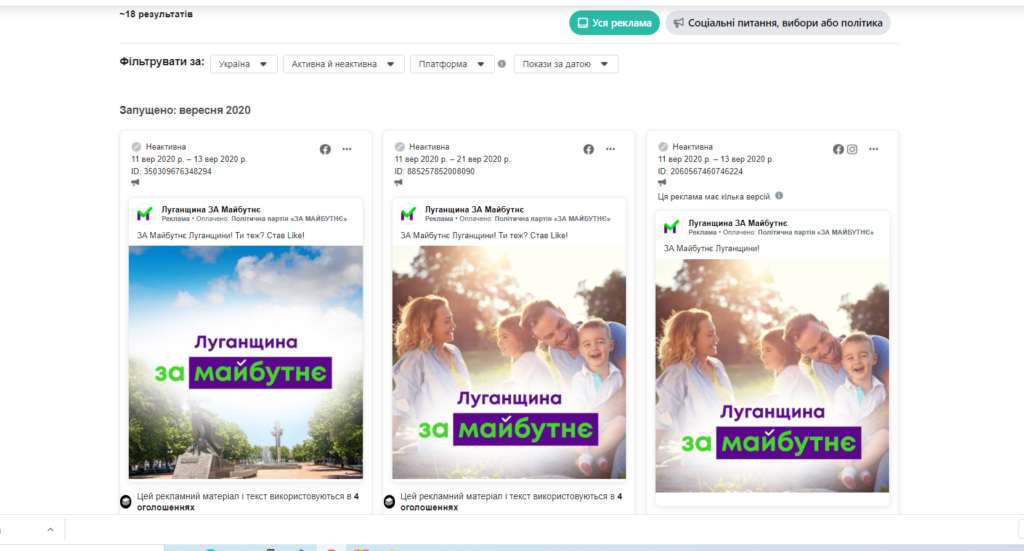Switch to 'Соціальні питання, вибори або політика' tab

click(778, 23)
